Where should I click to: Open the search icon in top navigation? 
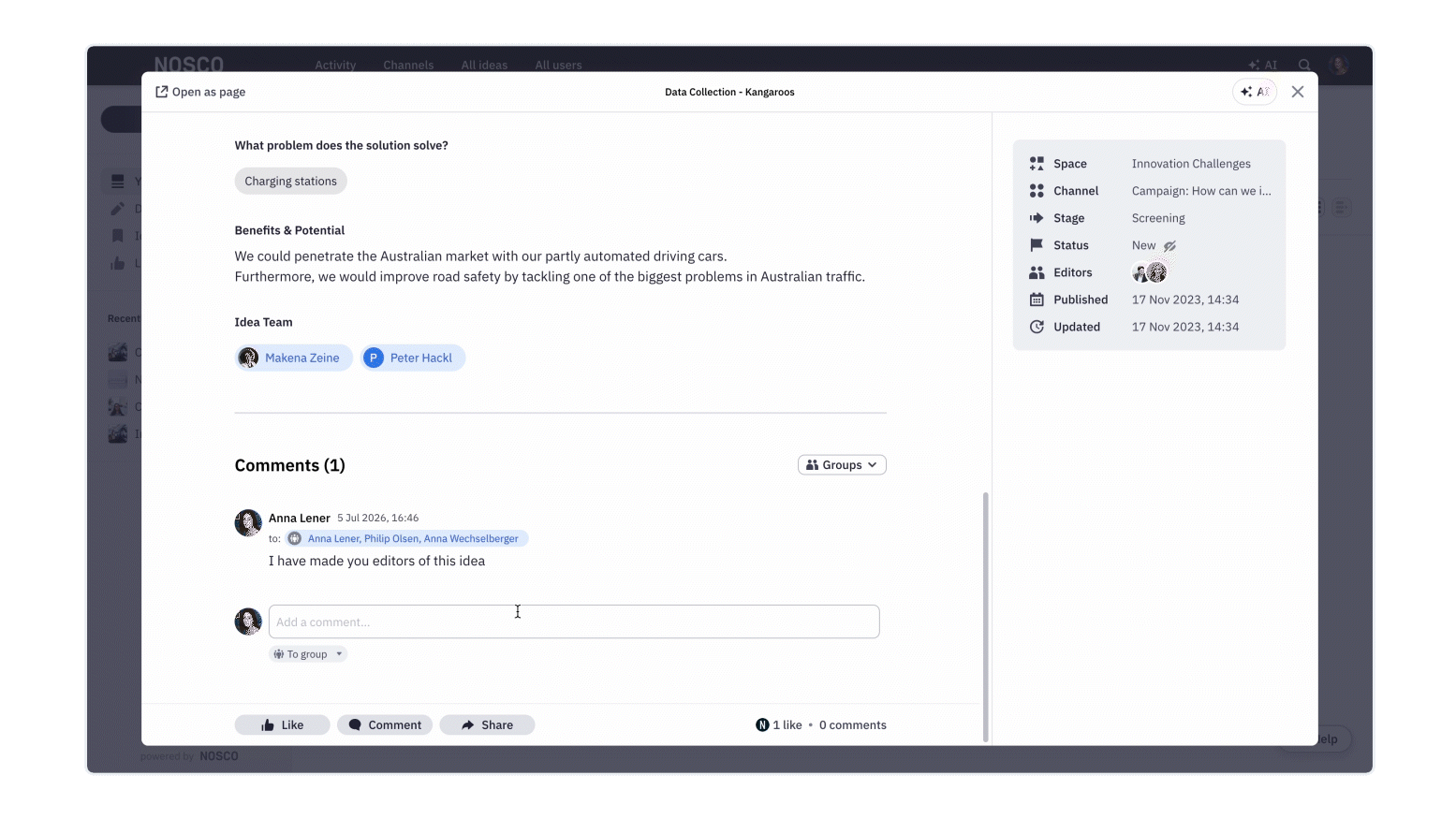[1304, 65]
